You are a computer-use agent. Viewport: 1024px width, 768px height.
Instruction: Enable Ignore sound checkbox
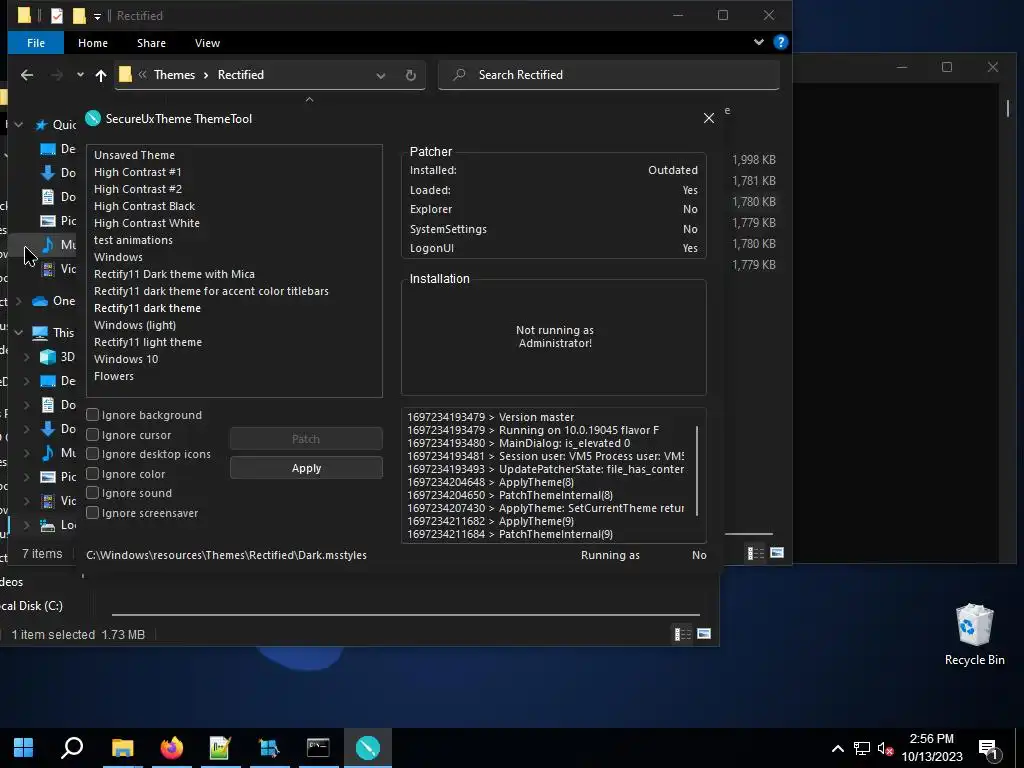coord(93,492)
